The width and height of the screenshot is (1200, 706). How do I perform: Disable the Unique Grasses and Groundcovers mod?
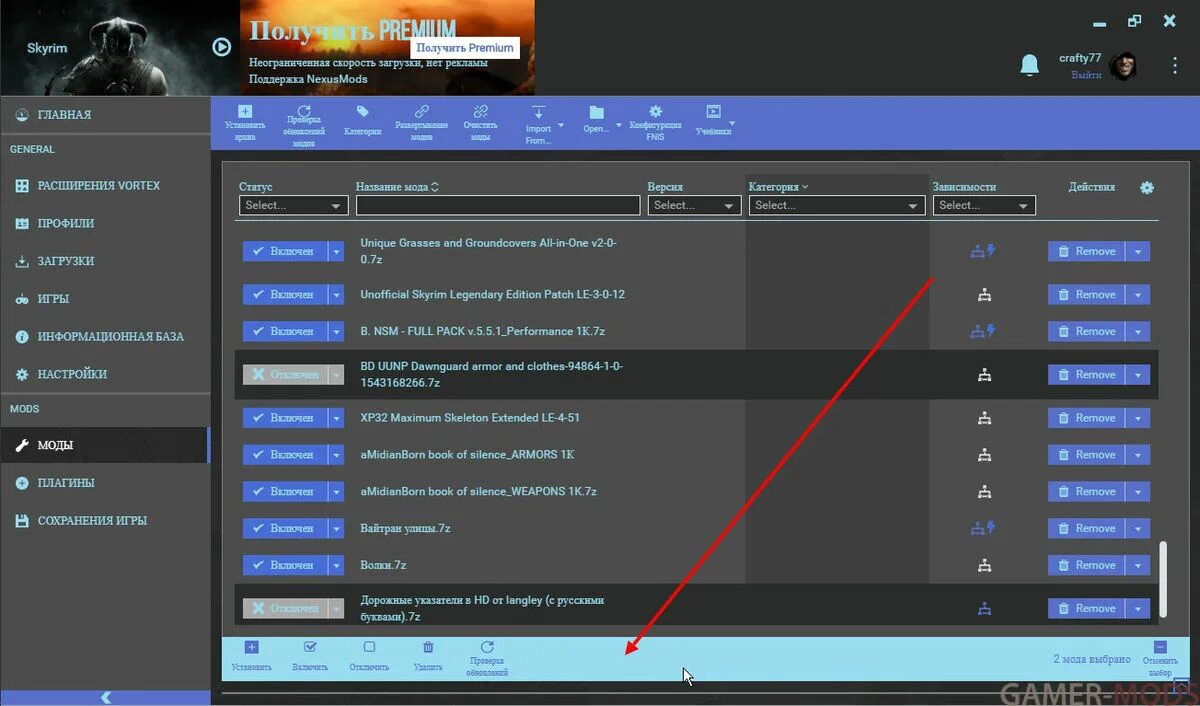point(284,251)
